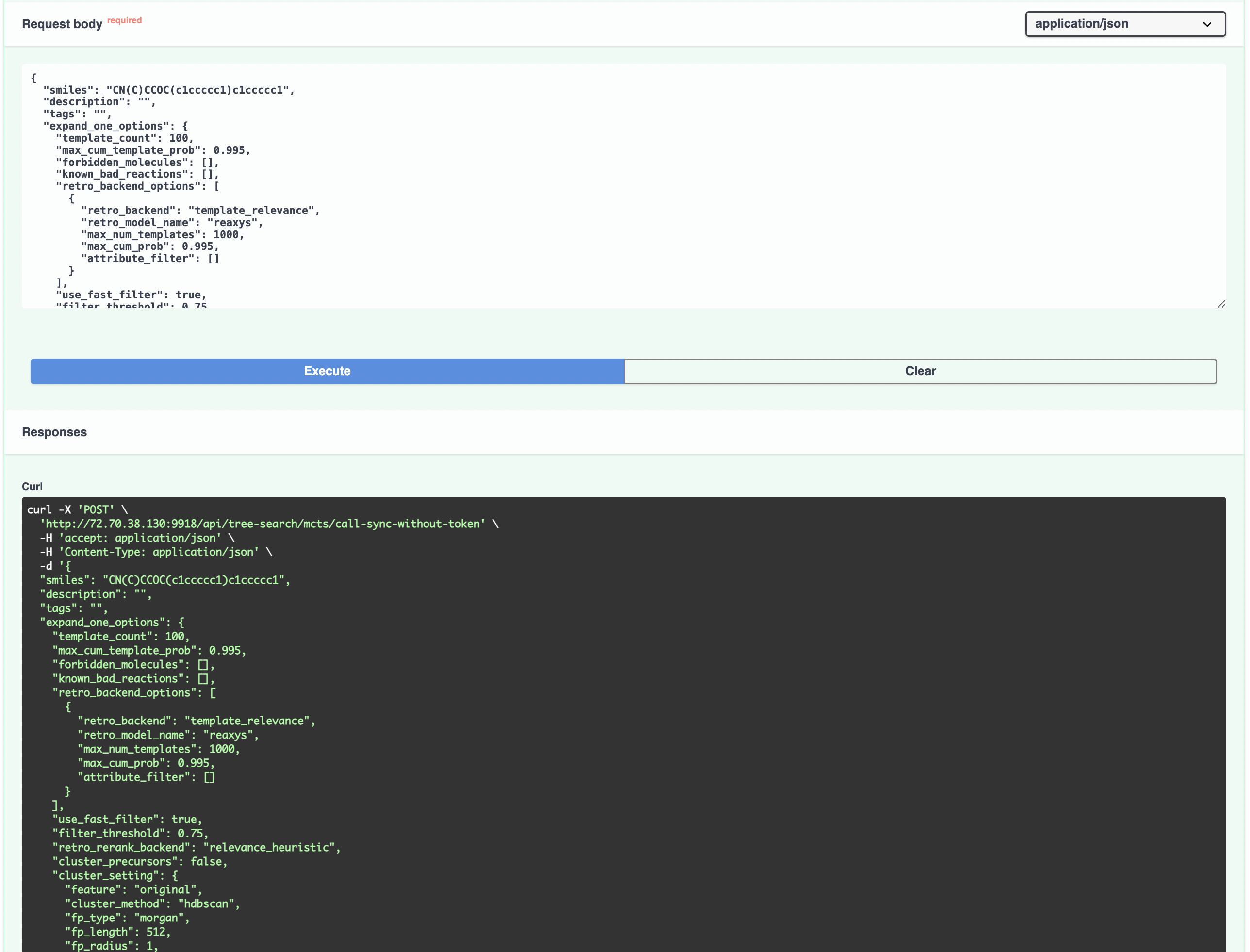Click "forbidden_molecules" line in the request body
Image resolution: width=1250 pixels, height=952 pixels.
137,162
